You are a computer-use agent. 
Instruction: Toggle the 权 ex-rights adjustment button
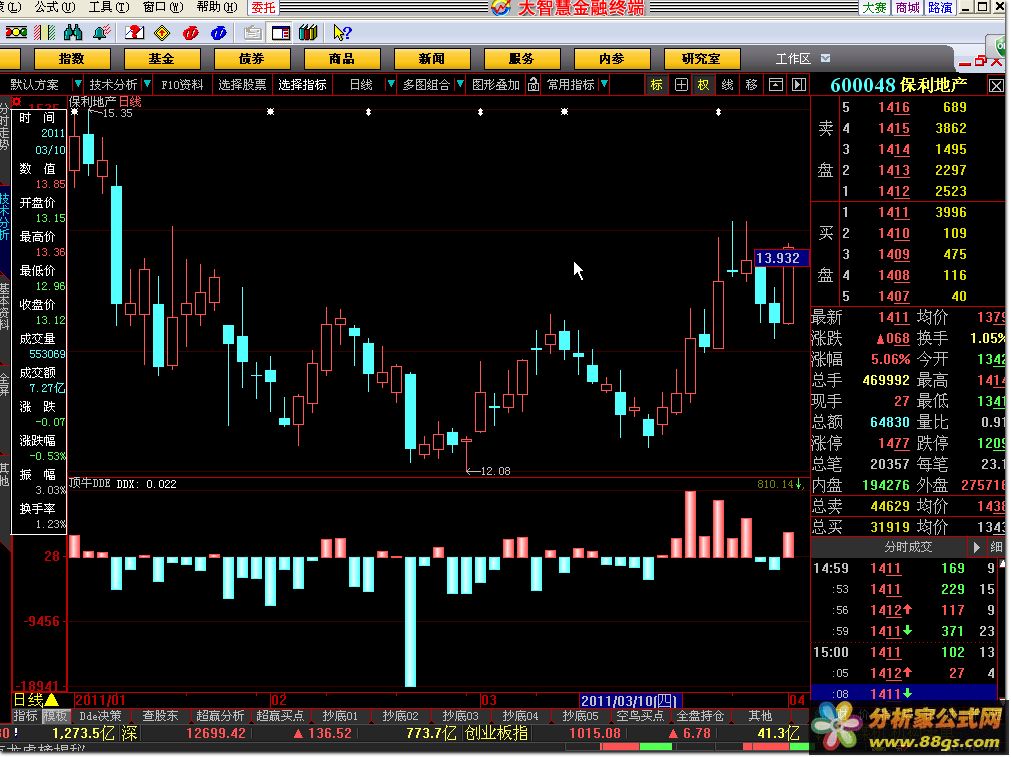[x=703, y=84]
